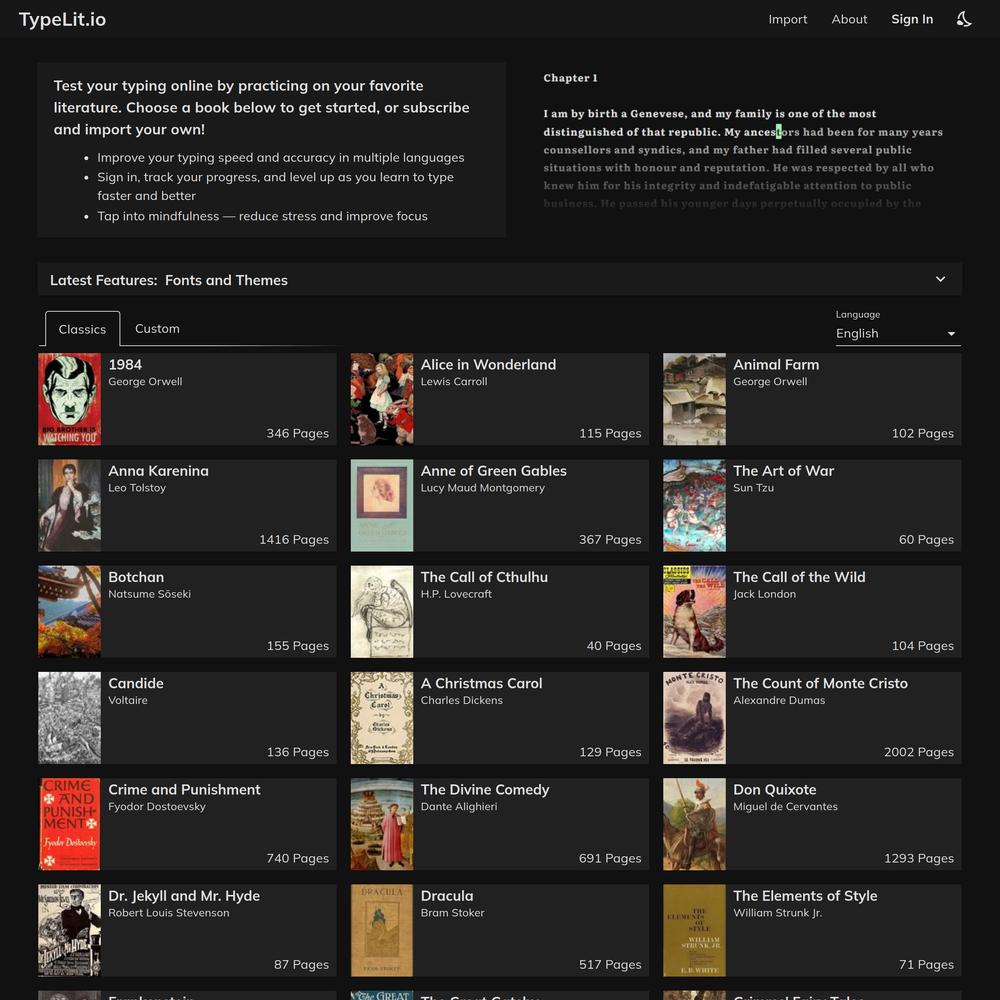This screenshot has height=1000, width=1000.
Task: Click the Anne of Green Gables title
Action: click(494, 471)
